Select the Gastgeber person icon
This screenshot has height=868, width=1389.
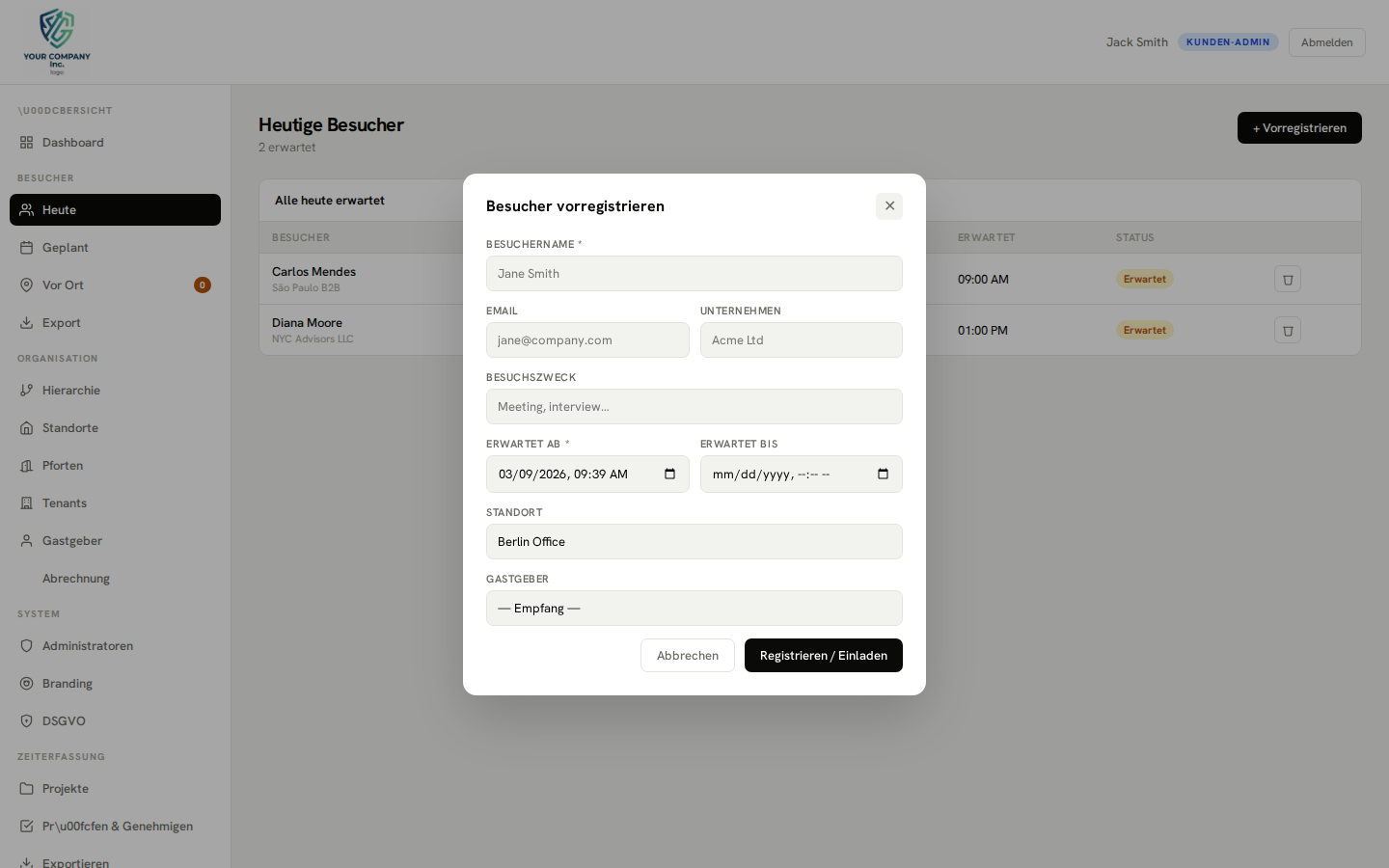(26, 540)
